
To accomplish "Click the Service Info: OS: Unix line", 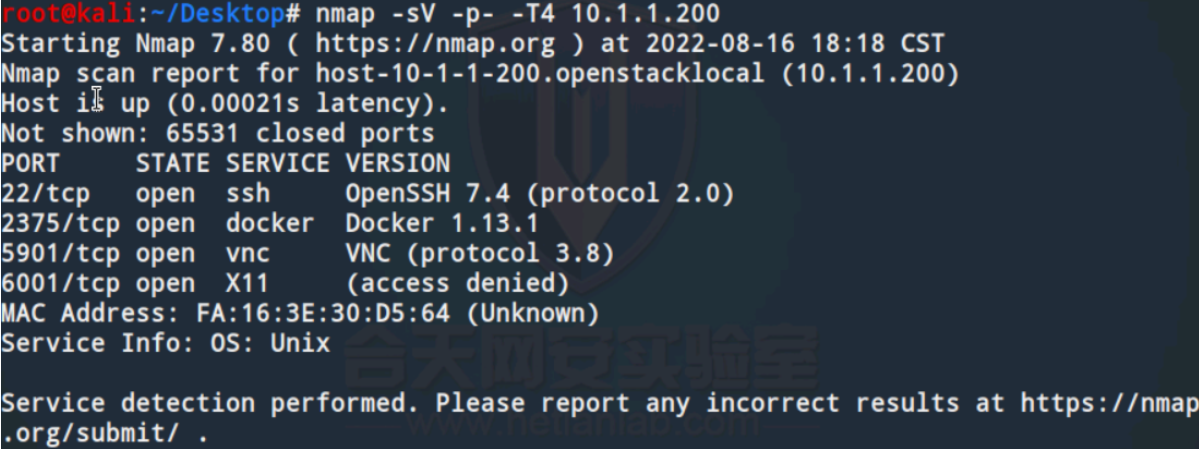I will coord(166,343).
